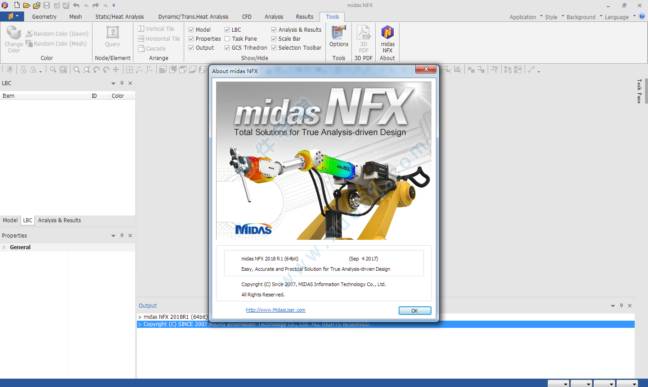Click the '(Sep 4 2017)' build date text
Screen dimensions: 648x387
pos(363,259)
